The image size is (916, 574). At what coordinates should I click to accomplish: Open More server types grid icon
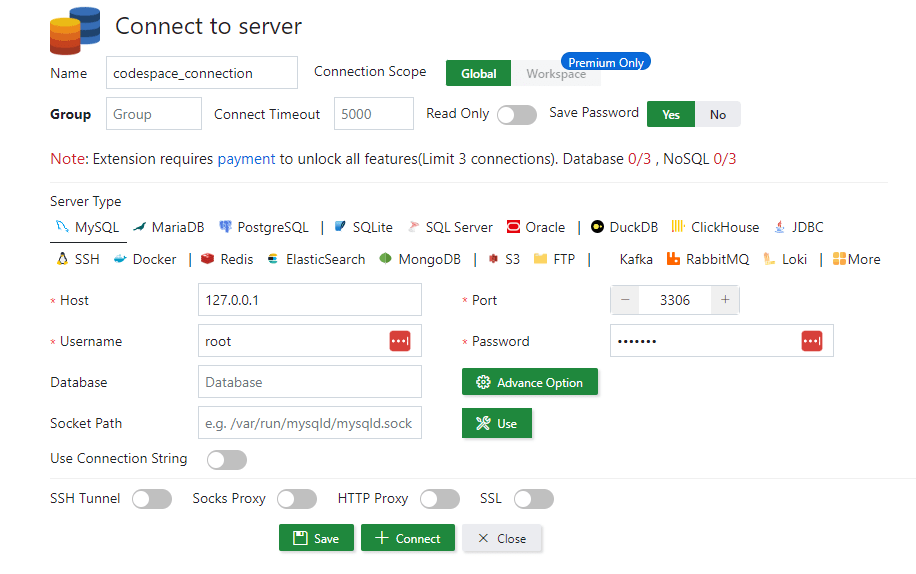tap(839, 259)
